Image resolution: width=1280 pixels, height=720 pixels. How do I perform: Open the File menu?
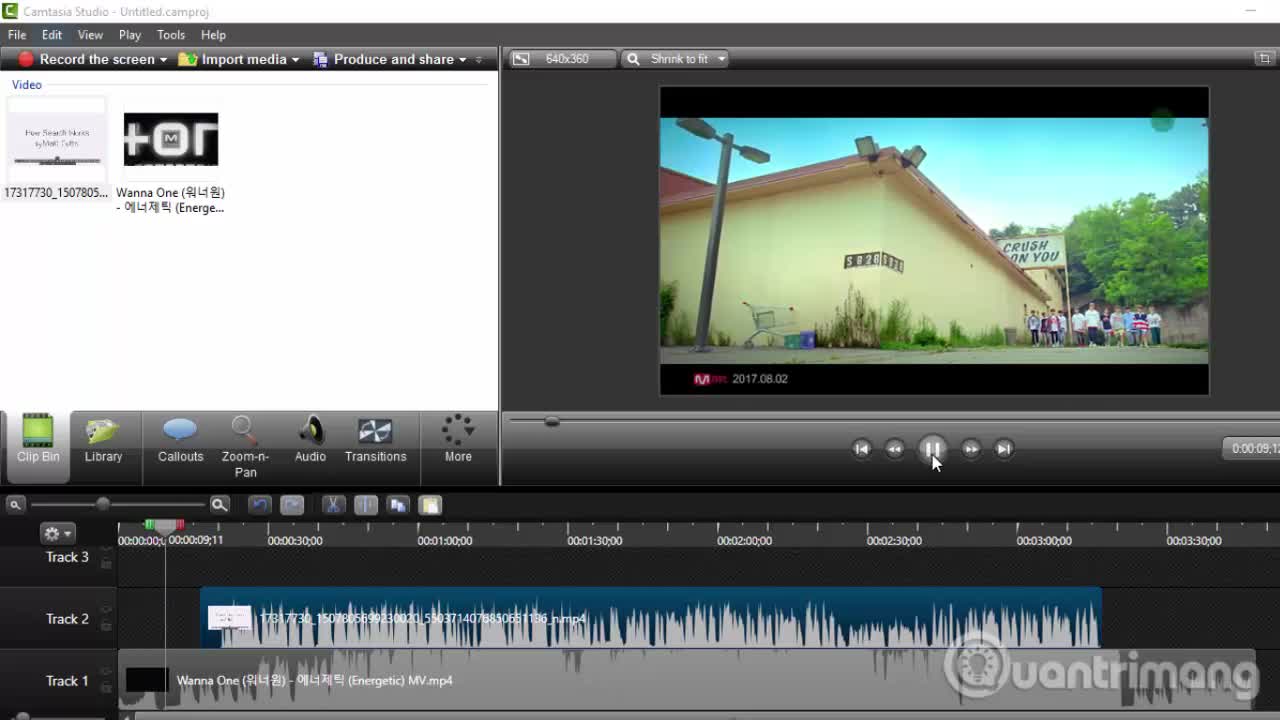coord(17,35)
